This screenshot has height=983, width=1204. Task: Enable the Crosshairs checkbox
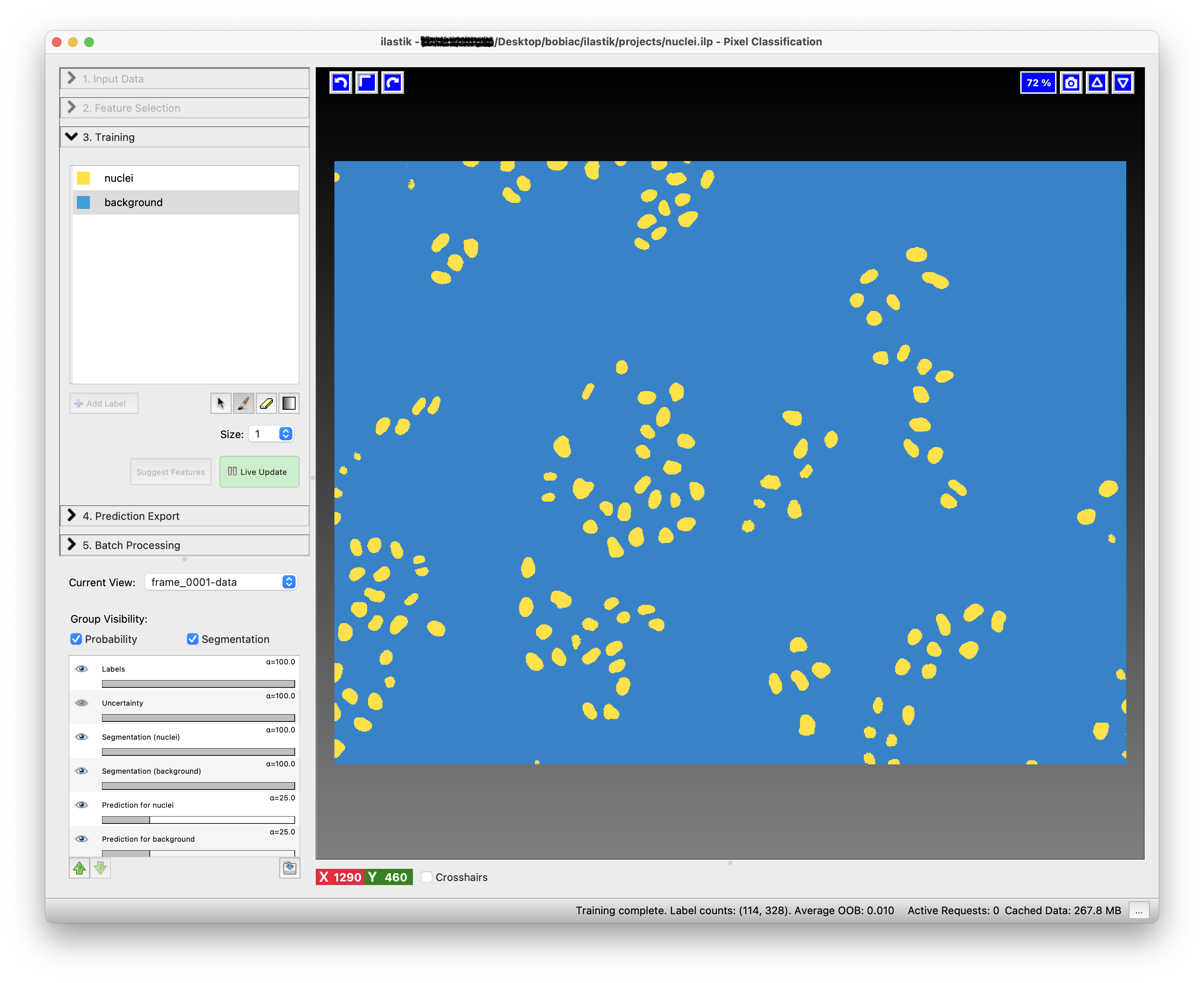[427, 877]
